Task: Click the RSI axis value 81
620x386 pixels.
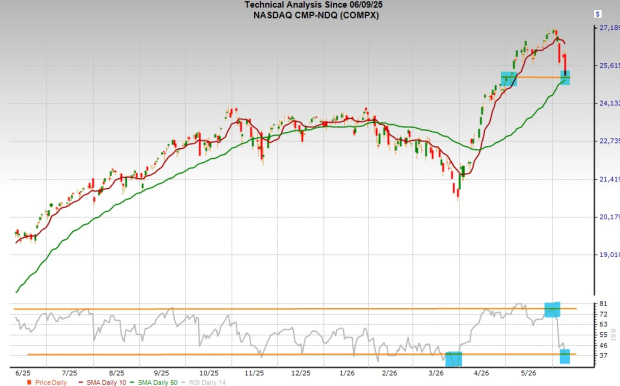Action: (603, 304)
